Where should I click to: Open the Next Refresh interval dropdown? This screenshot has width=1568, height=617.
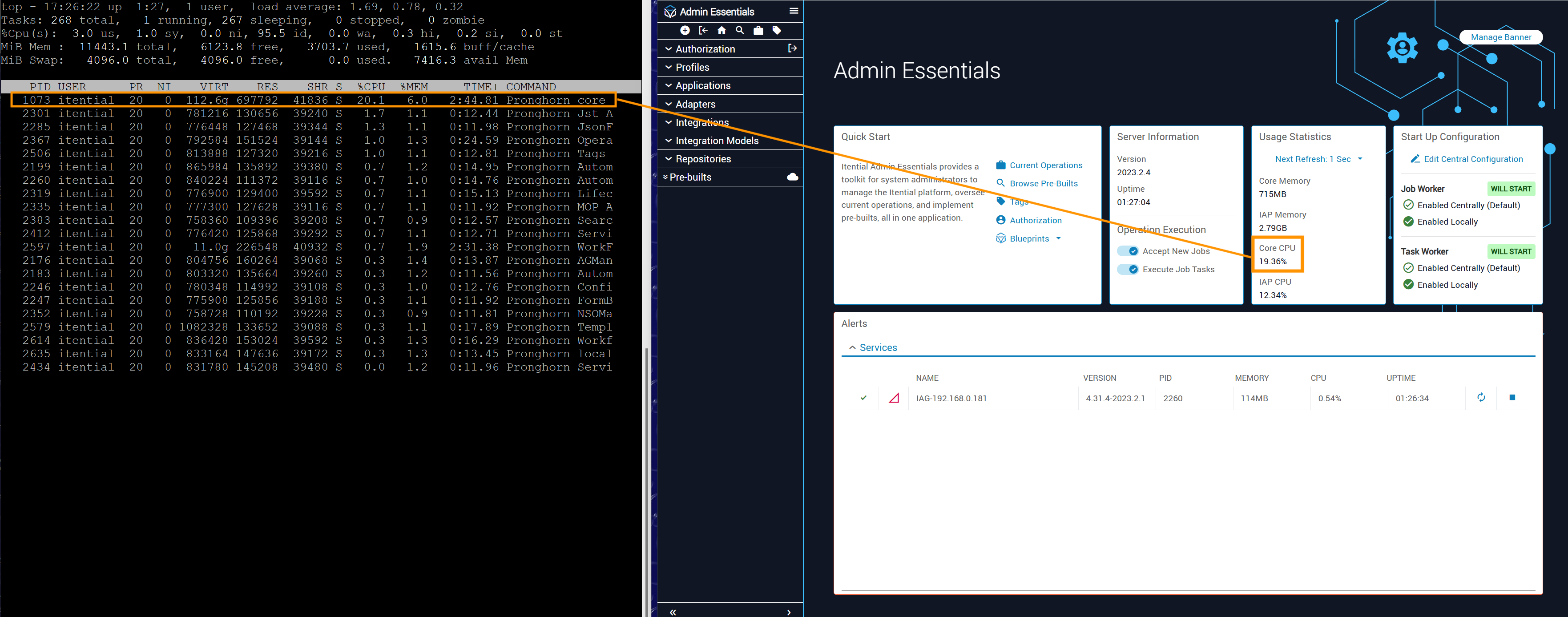tap(1318, 159)
